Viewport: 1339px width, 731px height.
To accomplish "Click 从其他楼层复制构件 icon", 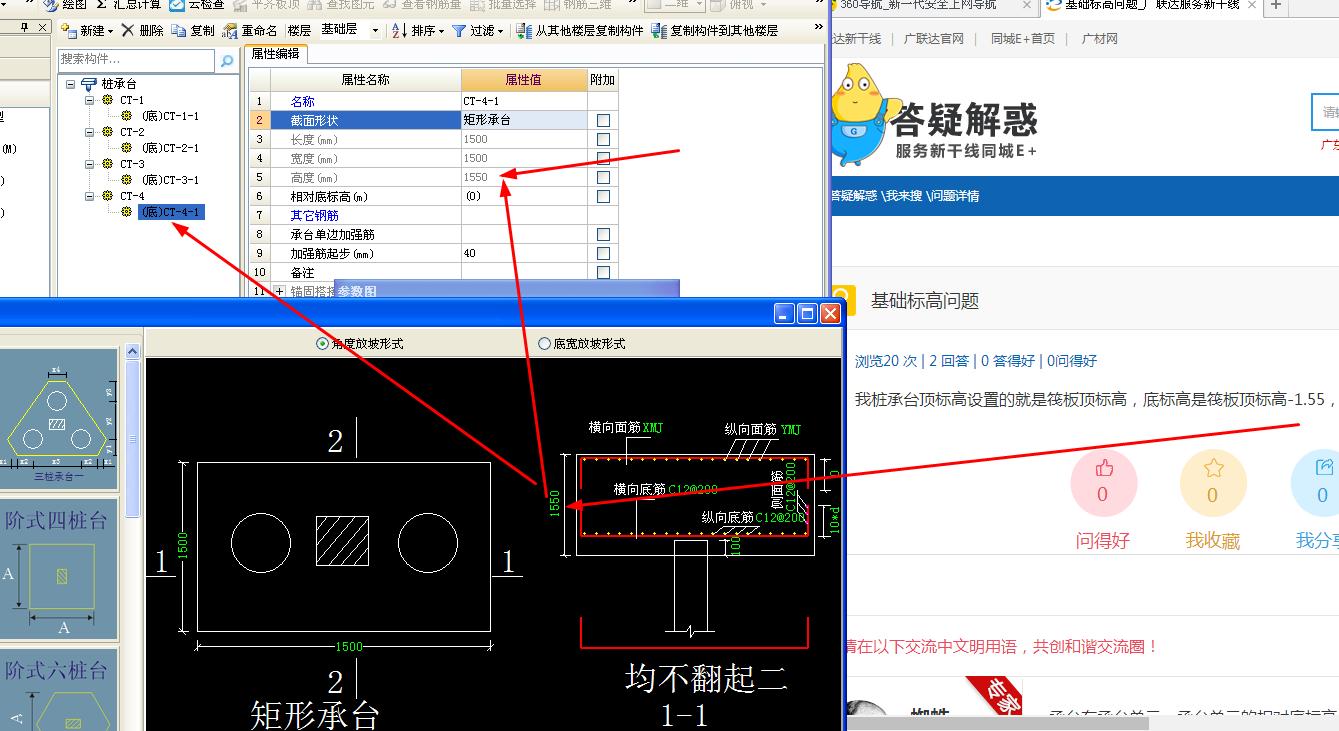I will coord(524,31).
